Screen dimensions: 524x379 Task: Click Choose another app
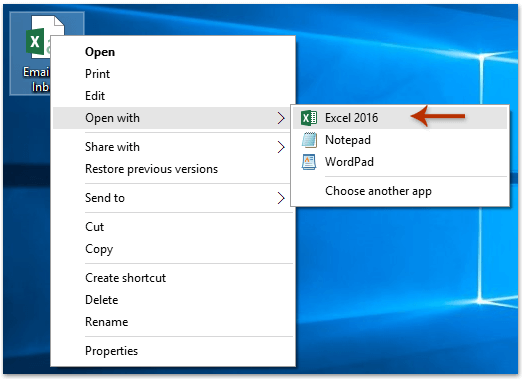[400, 191]
